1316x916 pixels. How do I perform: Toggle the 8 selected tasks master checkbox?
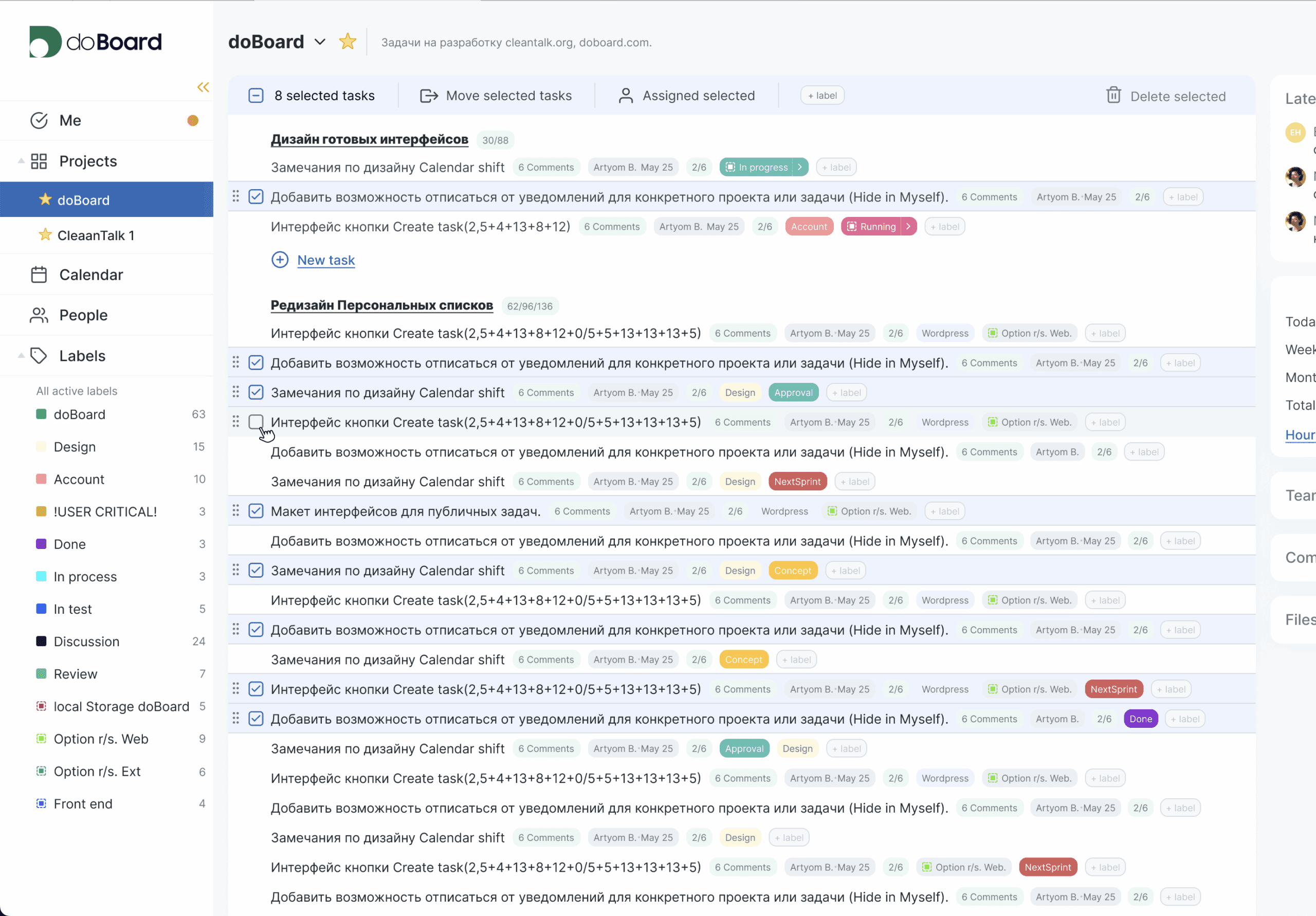coord(255,96)
